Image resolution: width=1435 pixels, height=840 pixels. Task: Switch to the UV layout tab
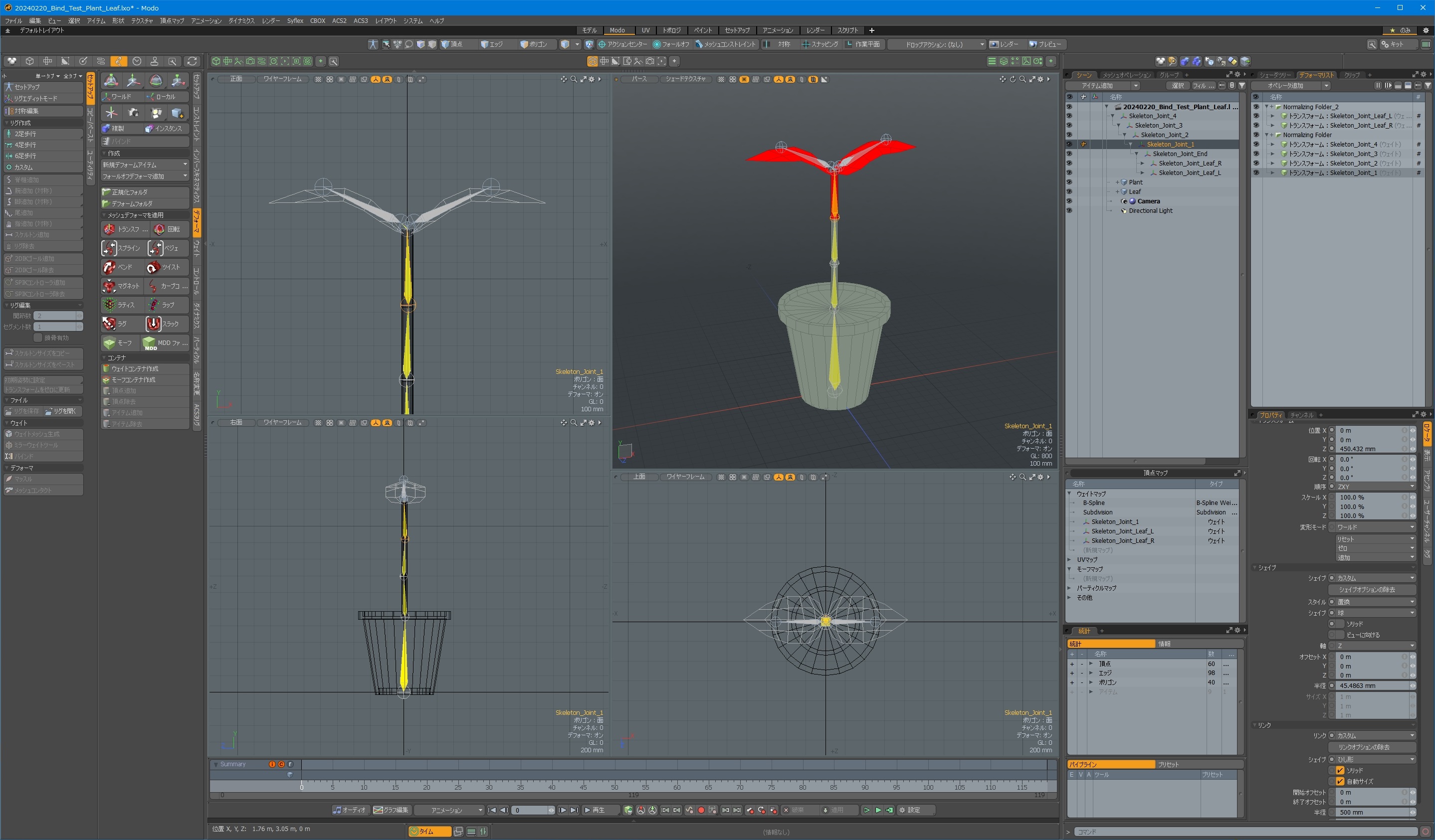[645, 30]
